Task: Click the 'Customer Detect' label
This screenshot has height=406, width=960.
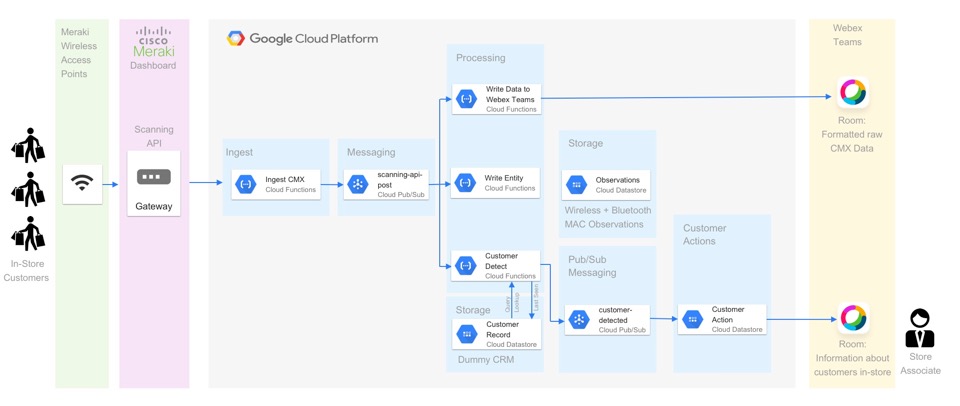Action: click(x=501, y=261)
